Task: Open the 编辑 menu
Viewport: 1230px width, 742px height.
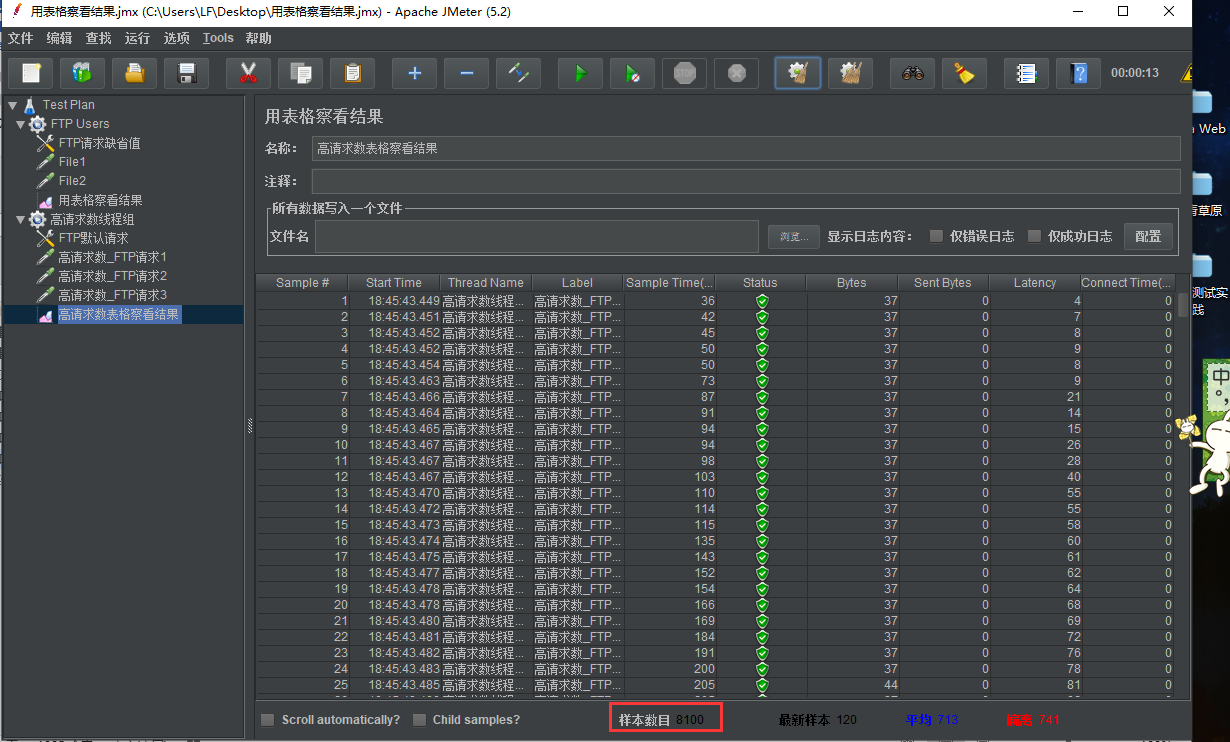Action: pyautogui.click(x=59, y=38)
